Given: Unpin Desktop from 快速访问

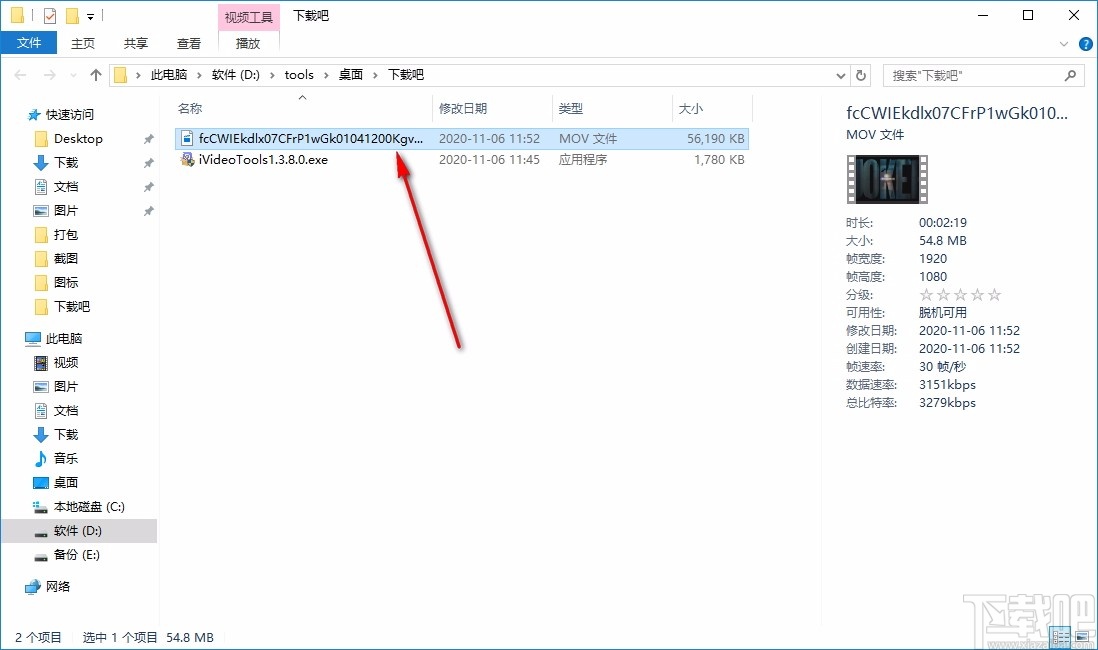Looking at the screenshot, I should coord(147,139).
